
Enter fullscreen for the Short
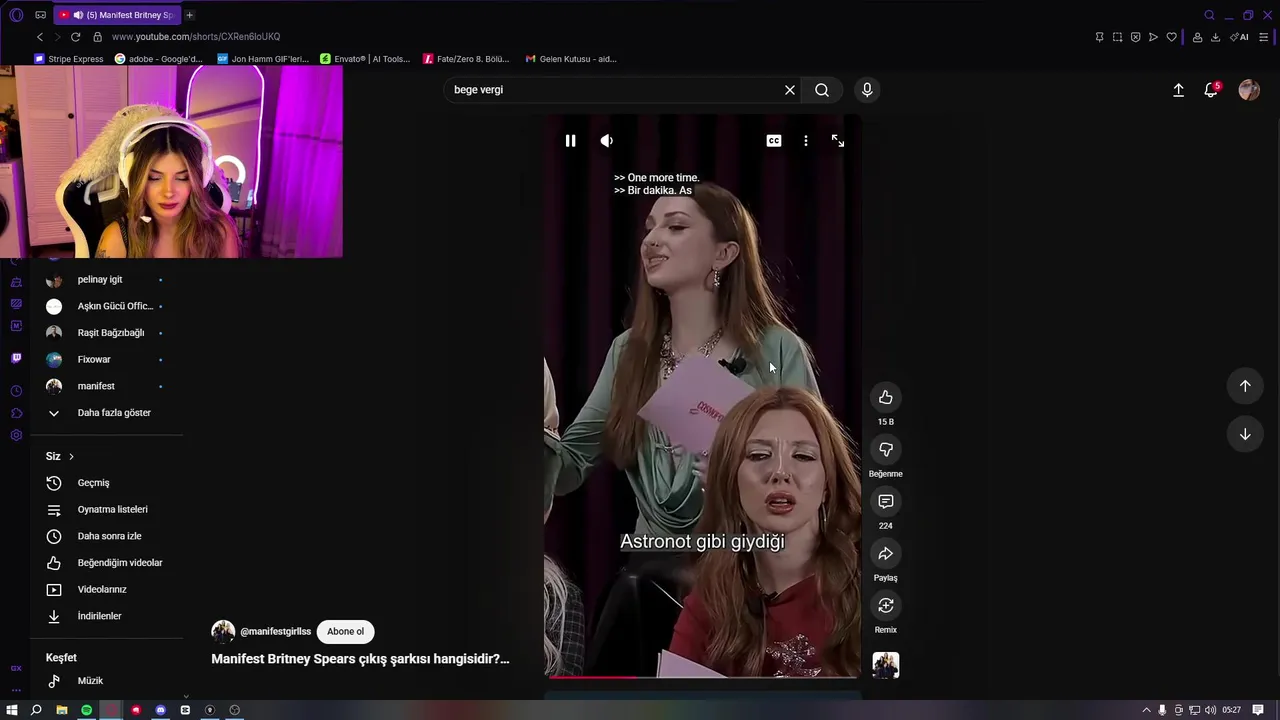coord(838,141)
